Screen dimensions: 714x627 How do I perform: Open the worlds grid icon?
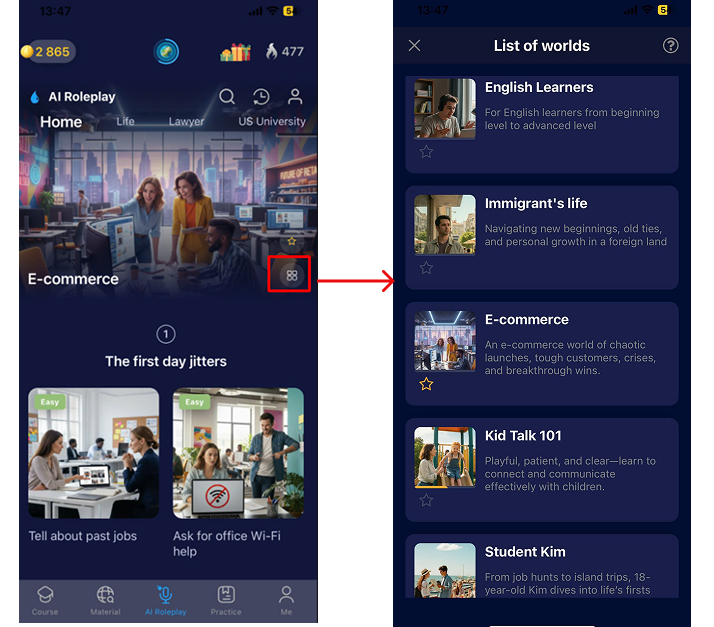click(x=291, y=275)
